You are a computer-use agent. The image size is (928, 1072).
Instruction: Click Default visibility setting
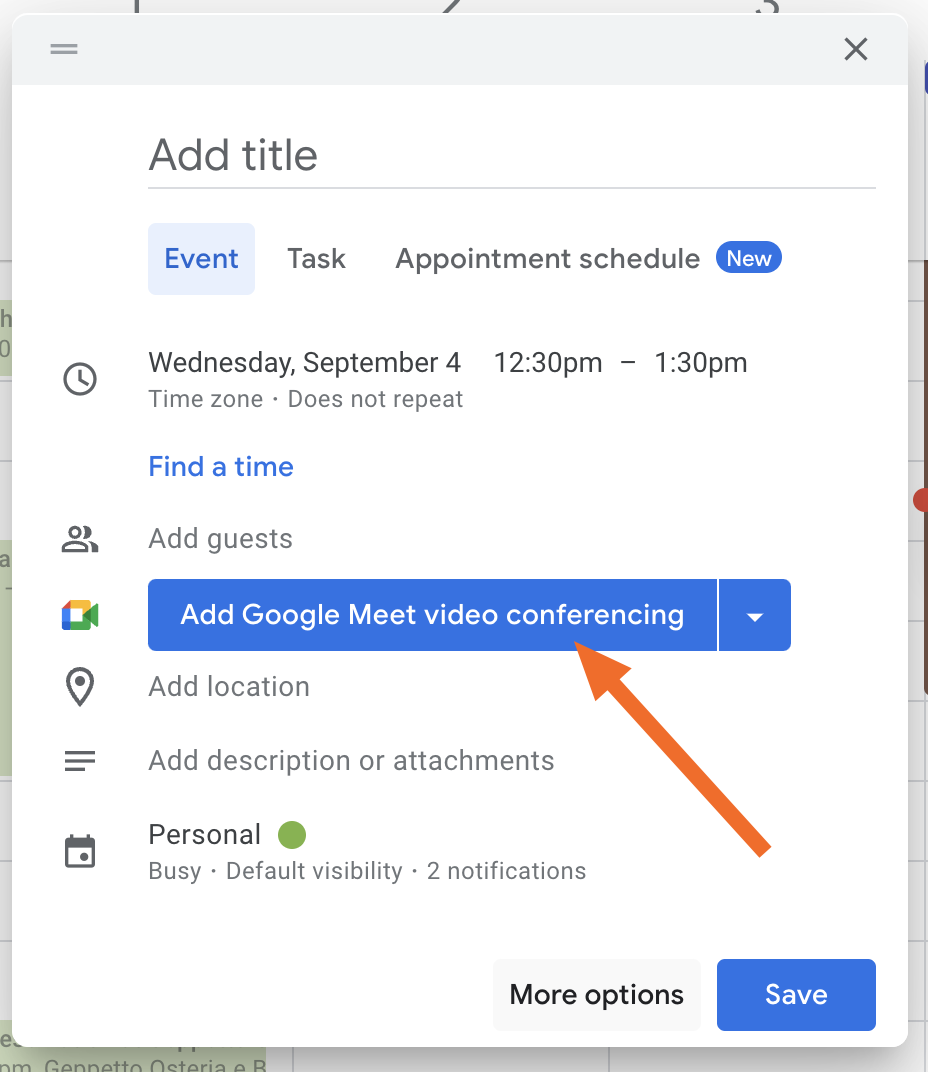click(314, 871)
